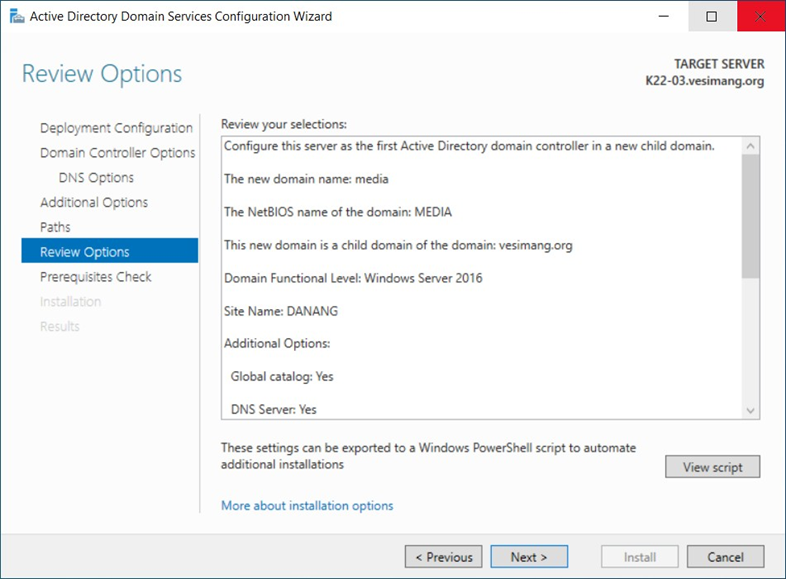The width and height of the screenshot is (786, 579).
Task: Click the vertical scrollbar thumb in review box
Action: click(x=750, y=216)
